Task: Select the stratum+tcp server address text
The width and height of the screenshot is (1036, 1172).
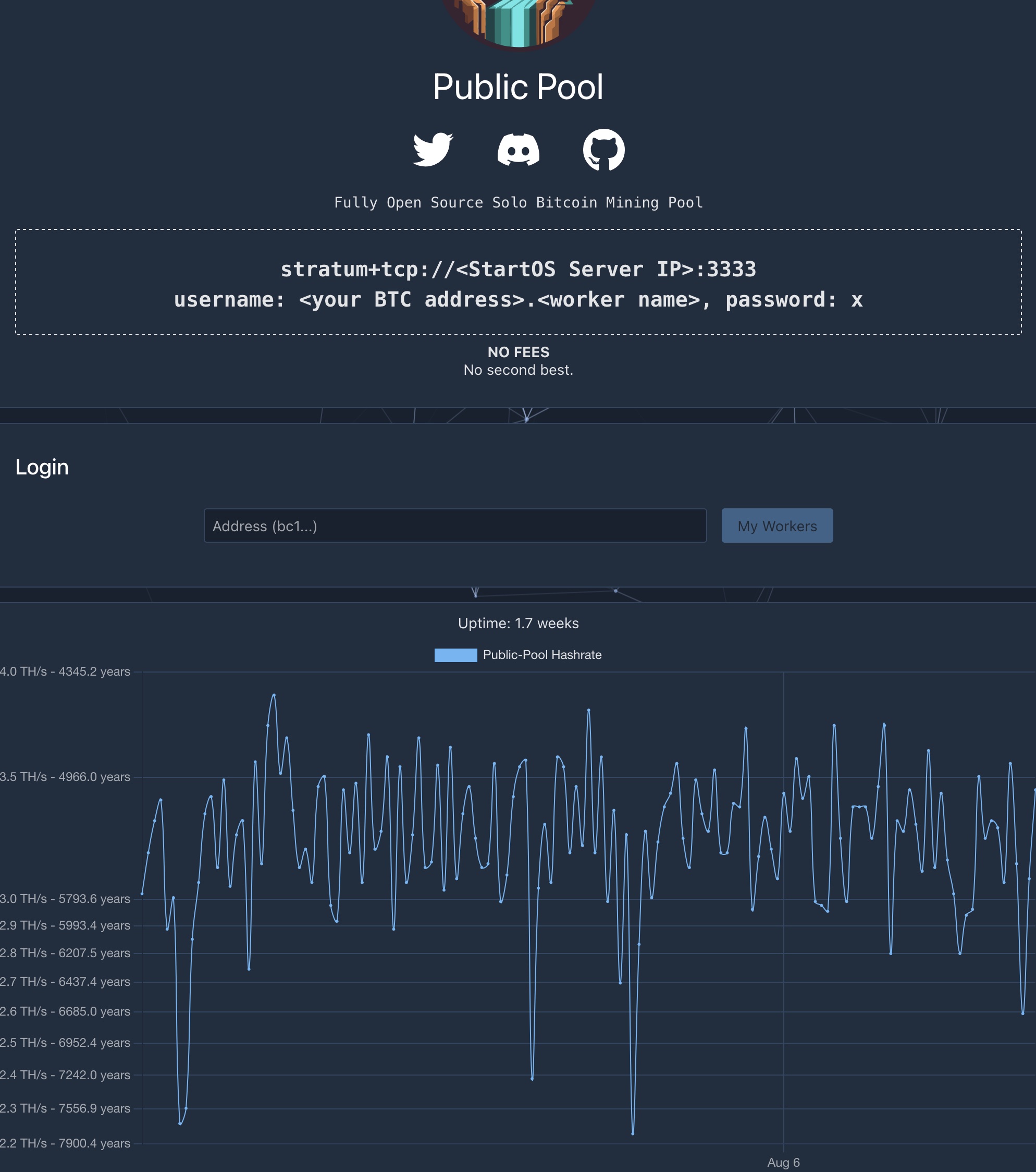Action: click(518, 269)
